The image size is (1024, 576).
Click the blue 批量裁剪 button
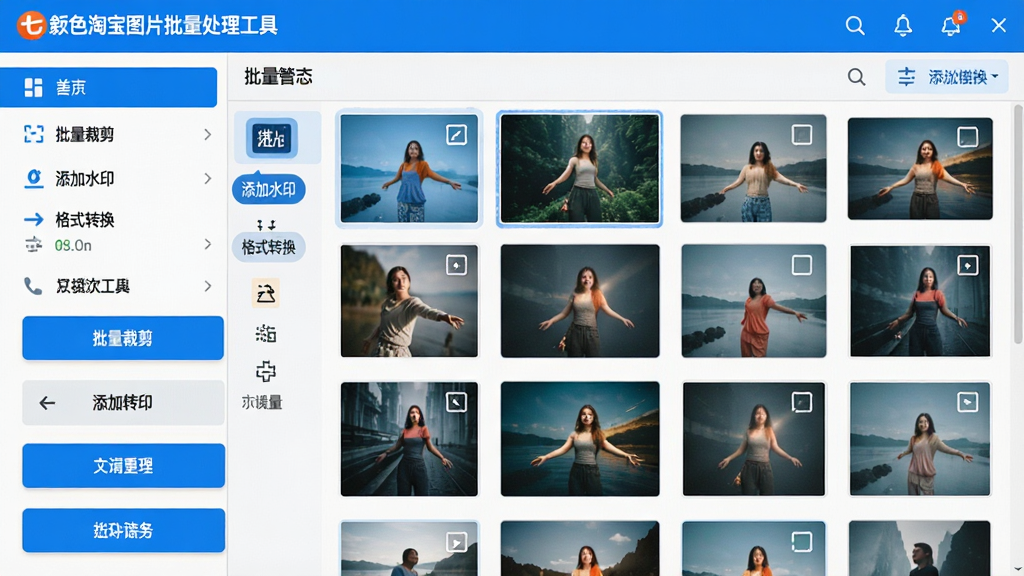(123, 338)
